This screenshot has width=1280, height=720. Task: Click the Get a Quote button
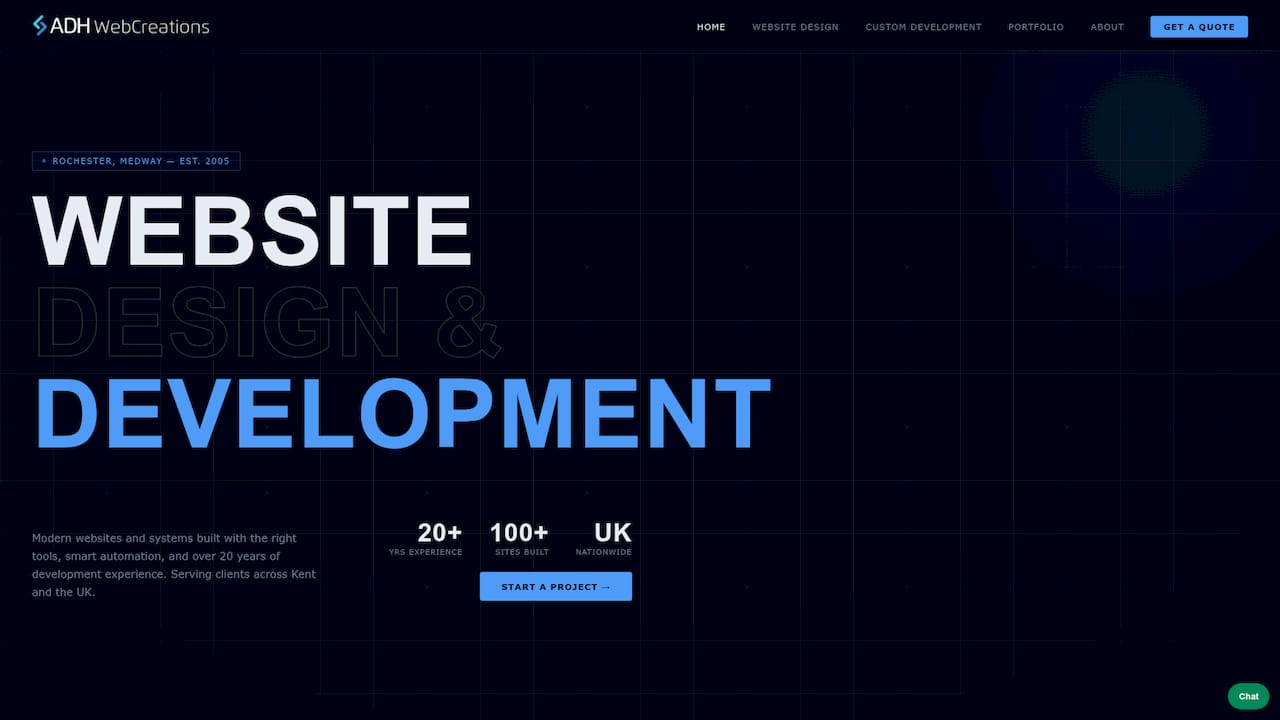(1199, 27)
